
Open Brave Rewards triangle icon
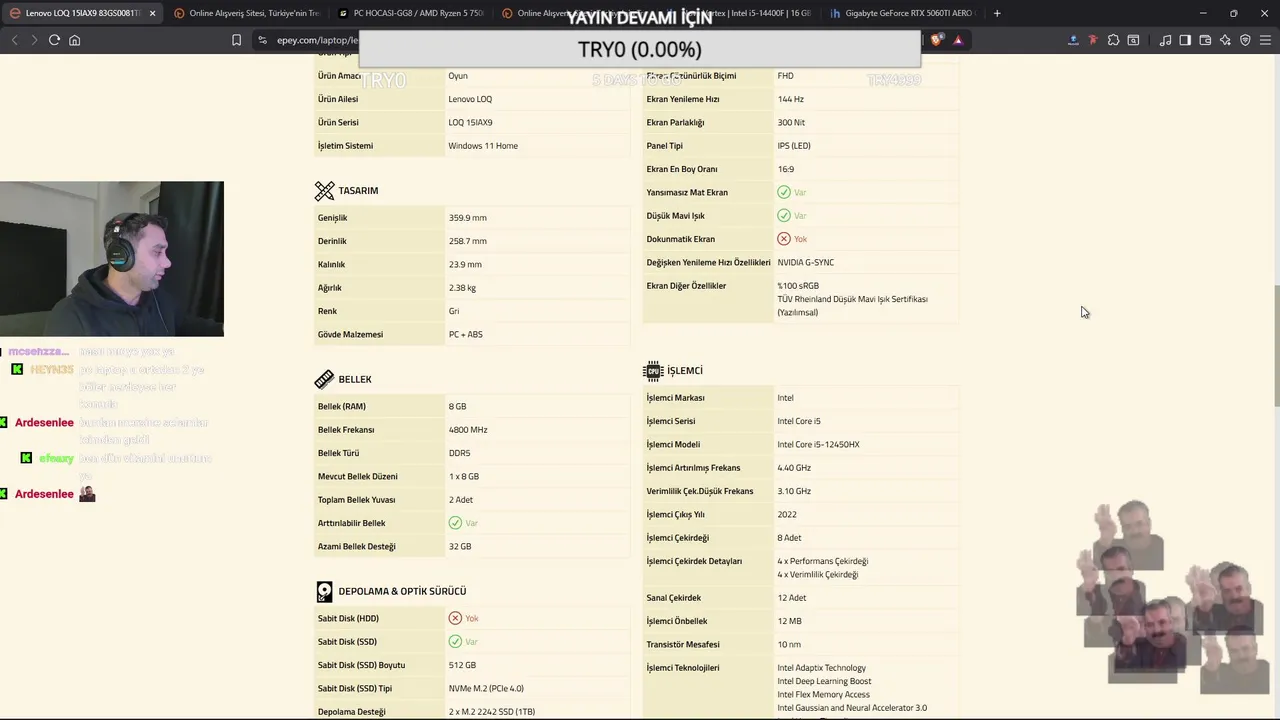[958, 40]
